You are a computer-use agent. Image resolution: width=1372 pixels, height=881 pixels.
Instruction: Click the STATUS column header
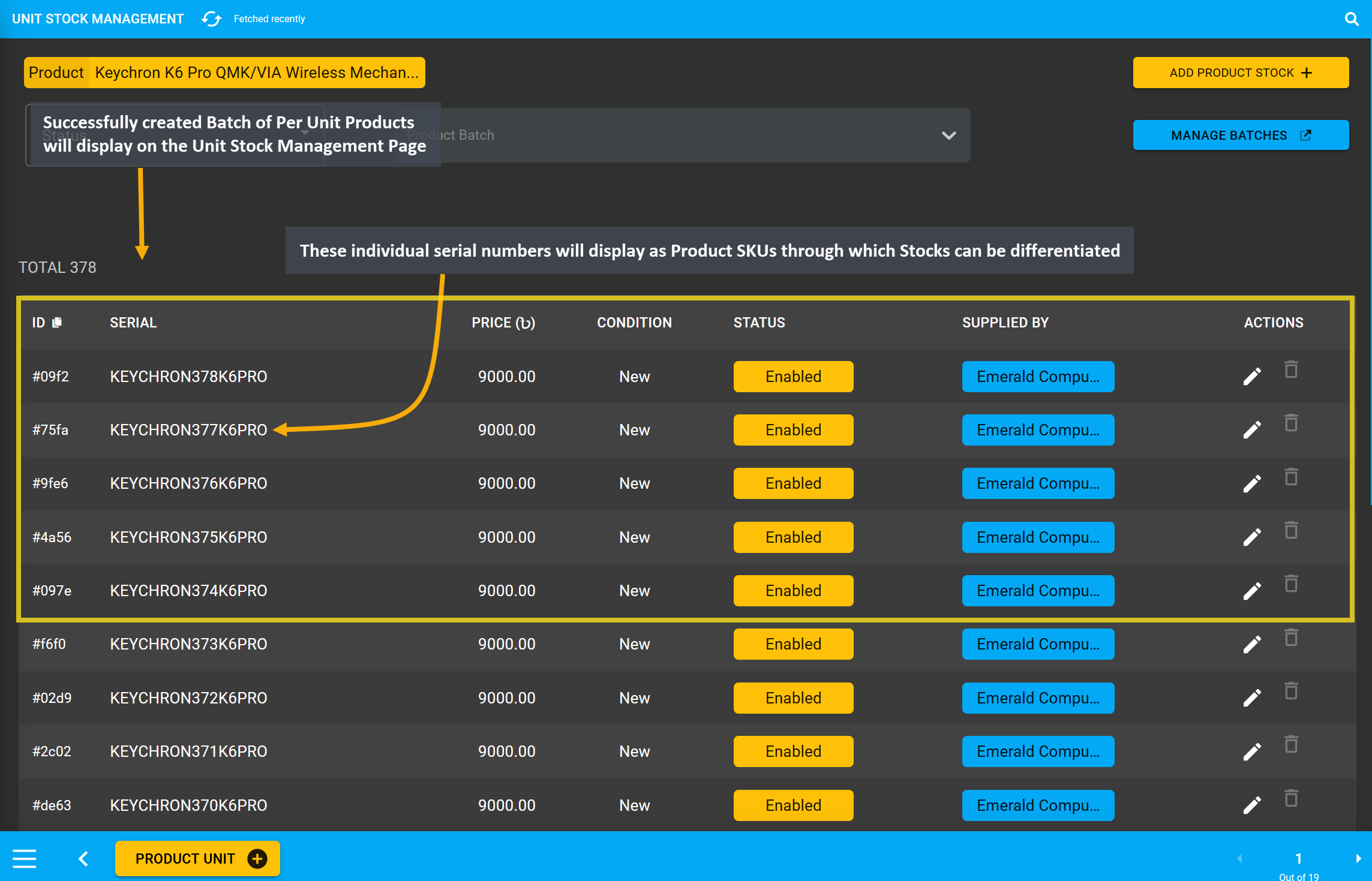[759, 323]
